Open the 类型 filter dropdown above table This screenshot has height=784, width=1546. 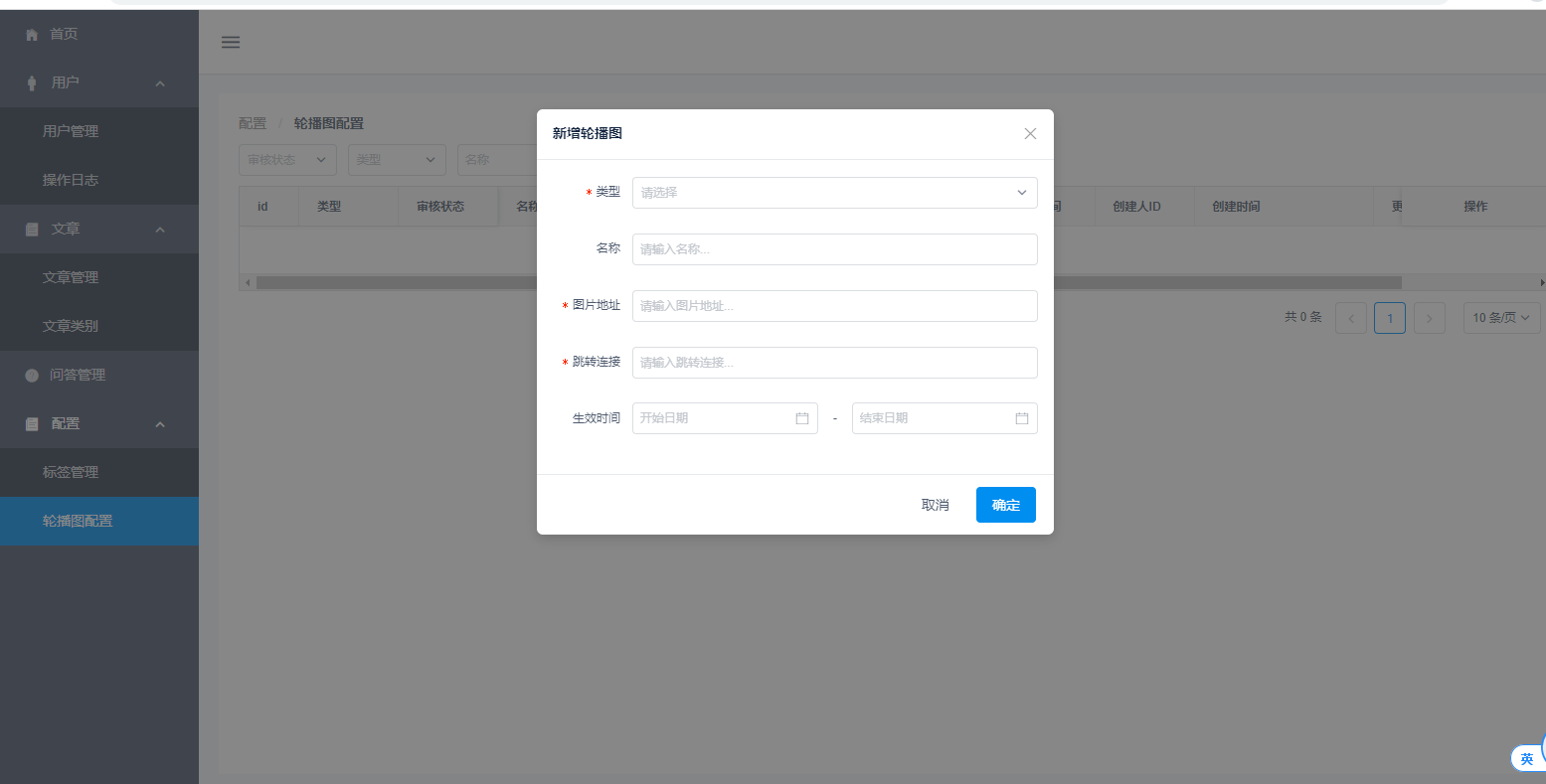(x=397, y=159)
